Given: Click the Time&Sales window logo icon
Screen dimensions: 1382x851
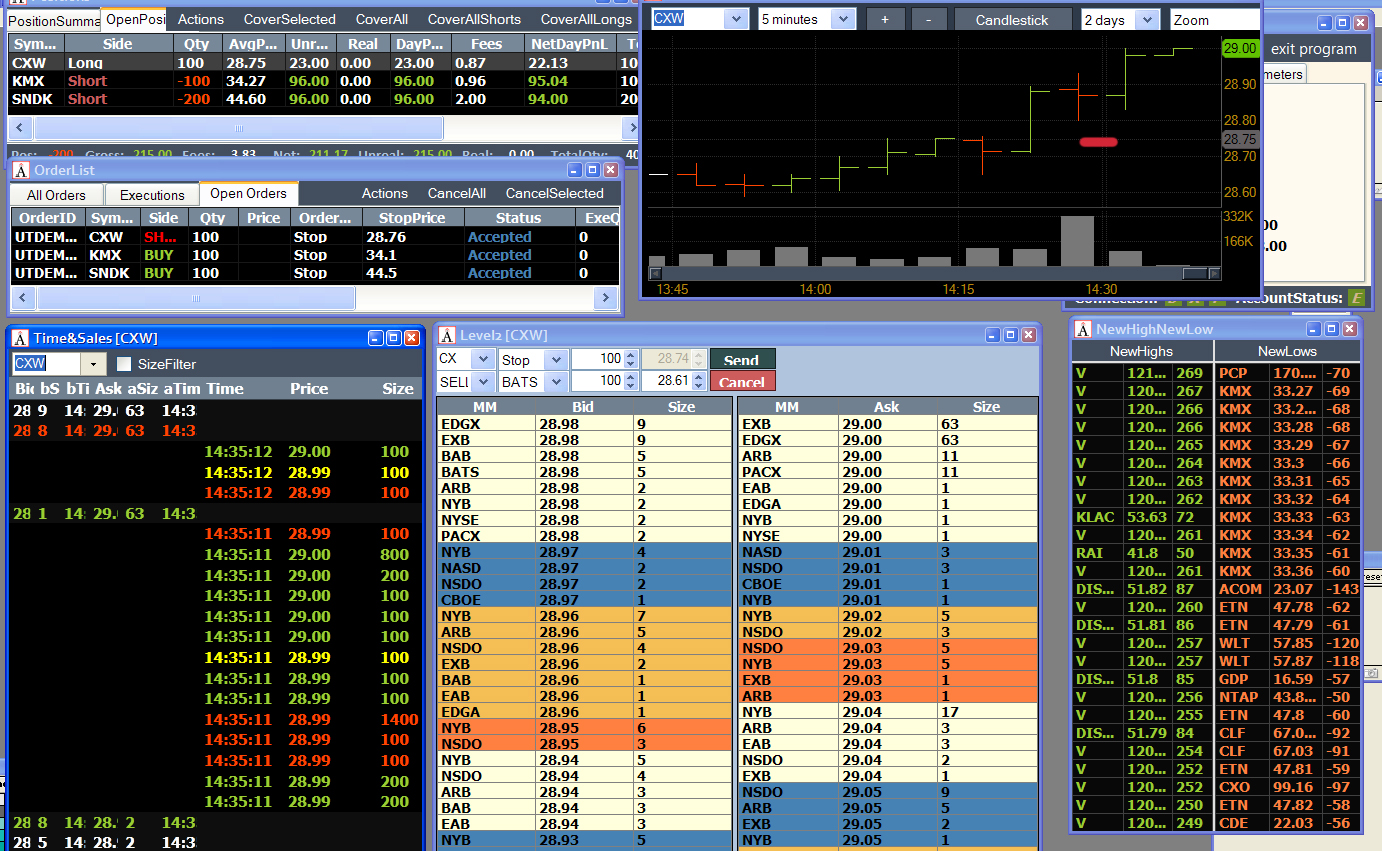Looking at the screenshot, I should click(21, 338).
